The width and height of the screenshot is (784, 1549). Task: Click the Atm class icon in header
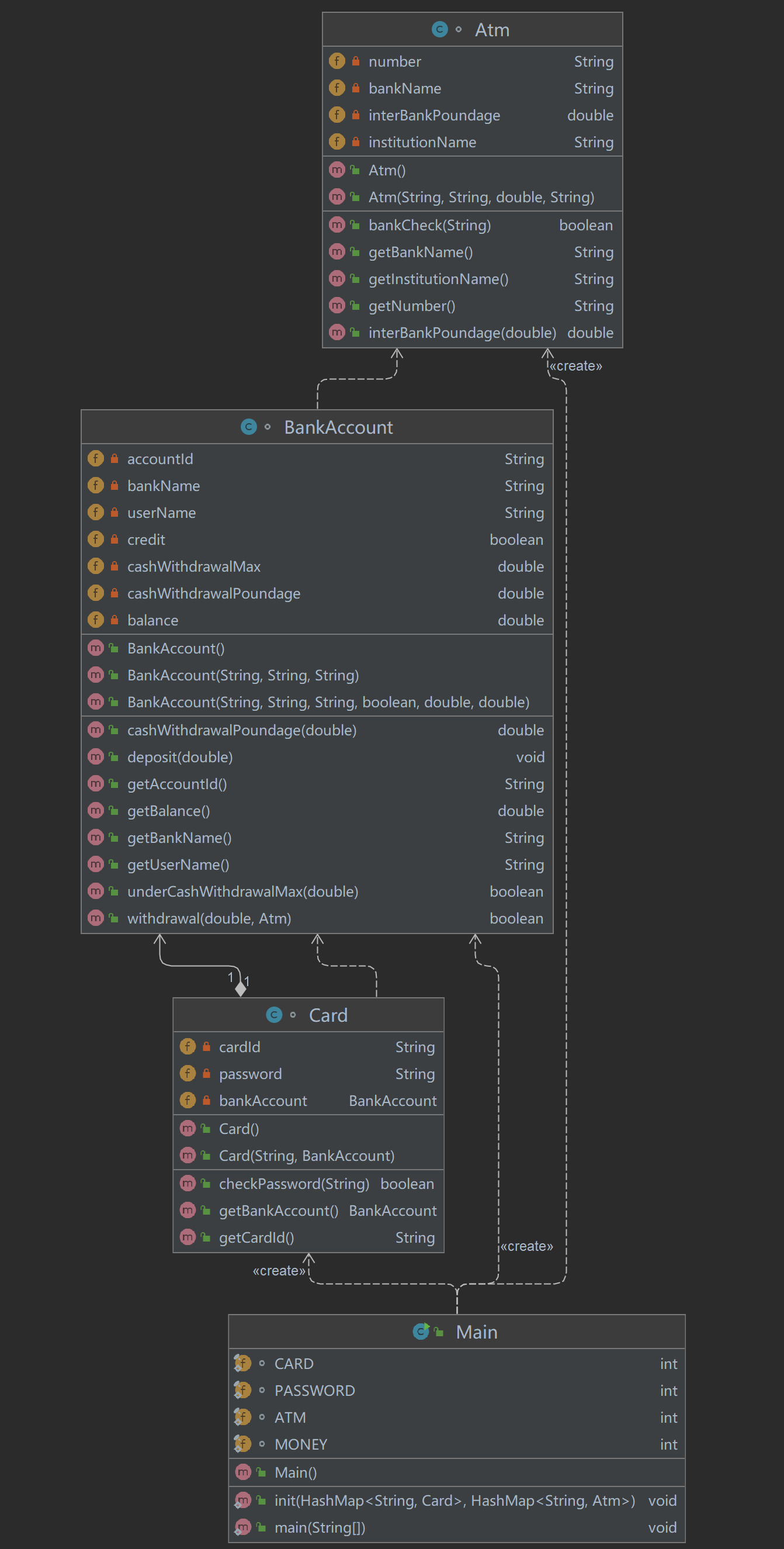(x=440, y=29)
